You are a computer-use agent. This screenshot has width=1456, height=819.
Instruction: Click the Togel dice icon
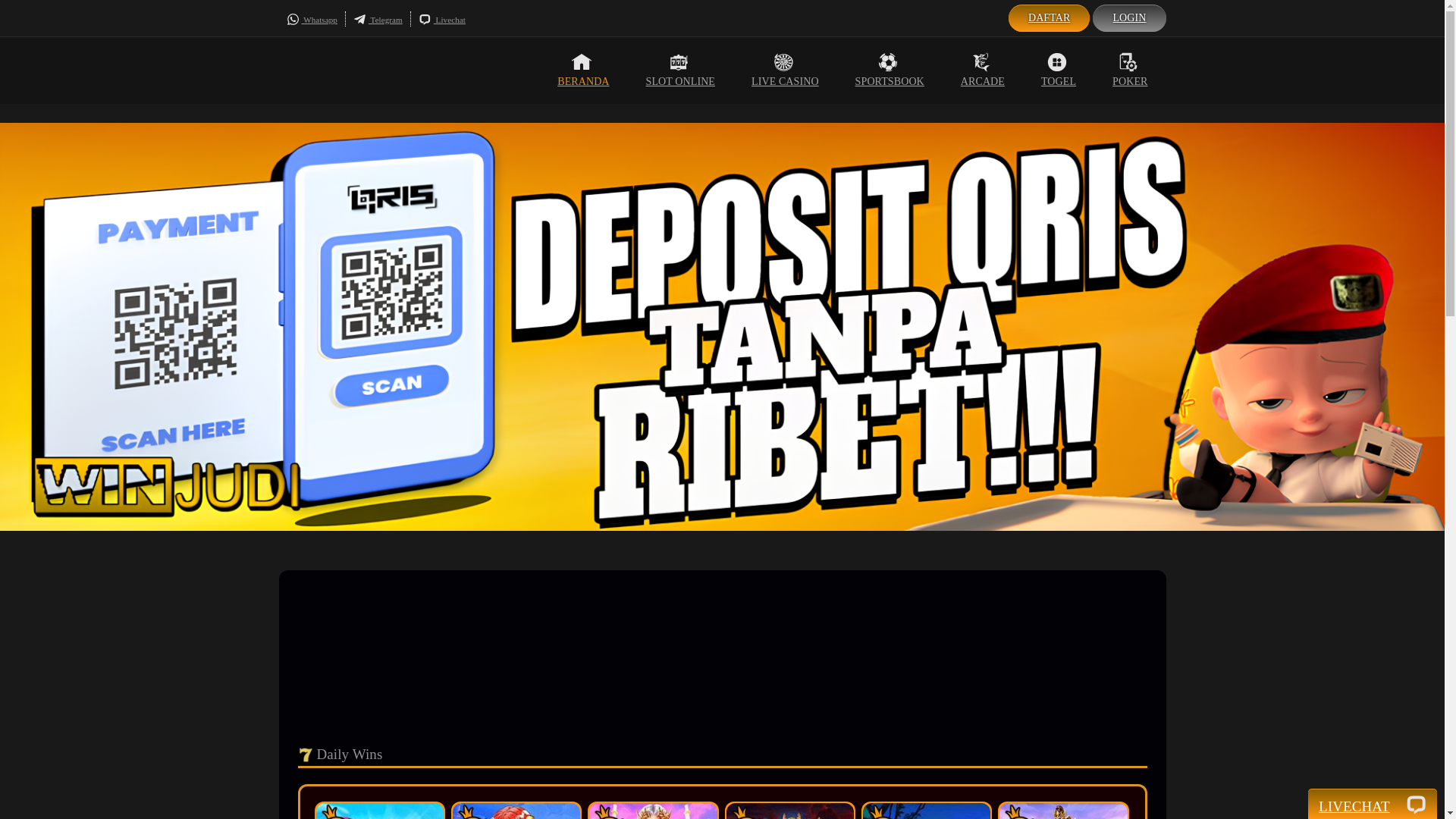tap(1057, 62)
